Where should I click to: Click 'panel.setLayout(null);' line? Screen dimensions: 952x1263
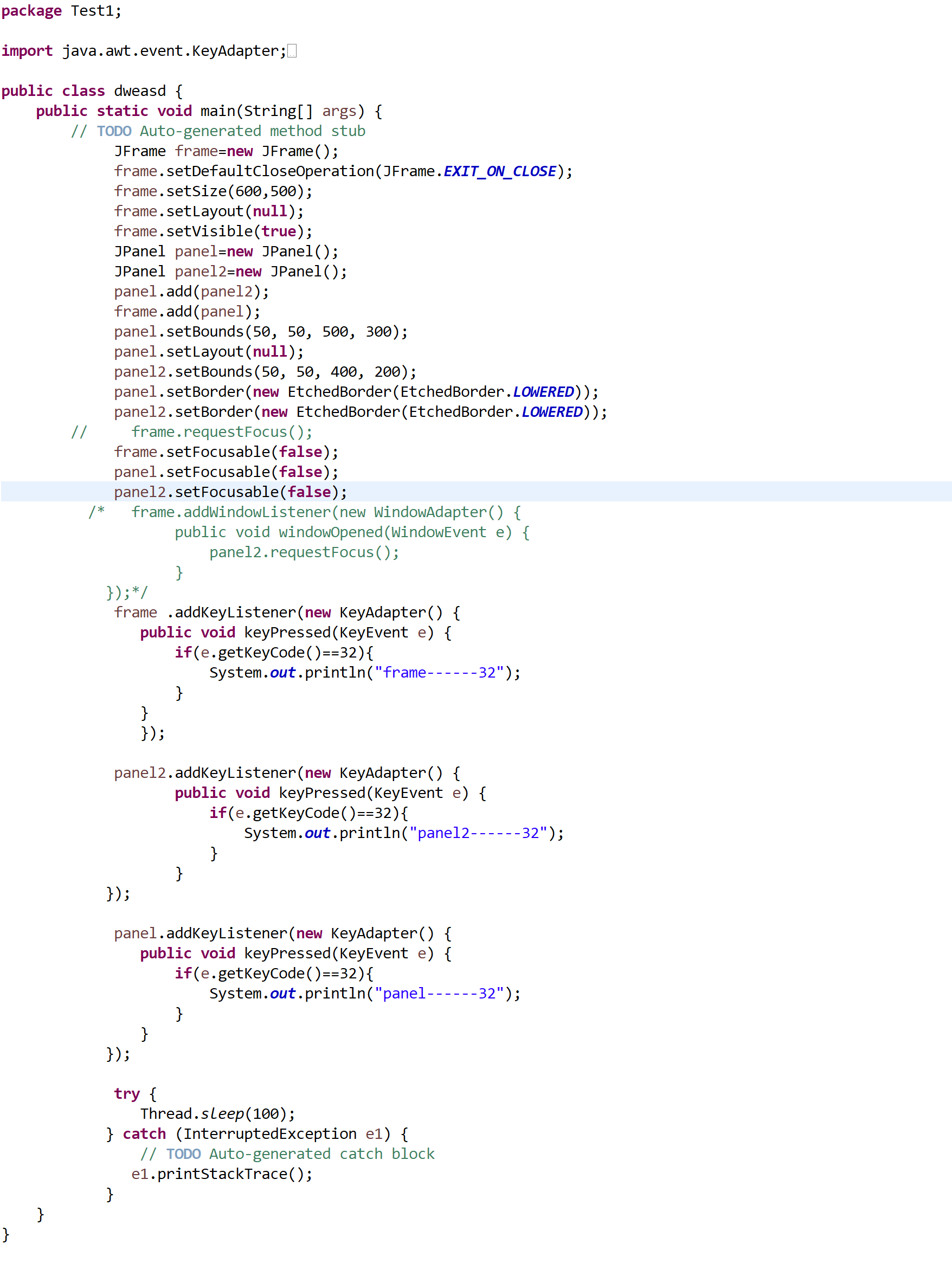209,352
